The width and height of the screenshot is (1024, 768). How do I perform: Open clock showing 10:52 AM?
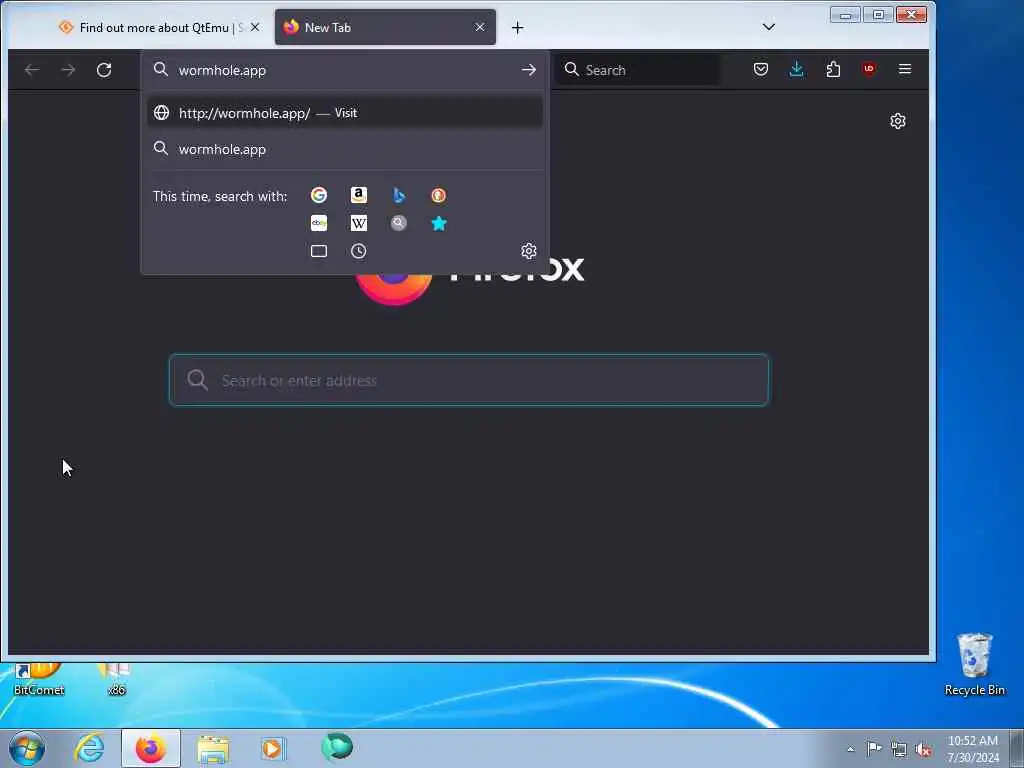[x=973, y=748]
